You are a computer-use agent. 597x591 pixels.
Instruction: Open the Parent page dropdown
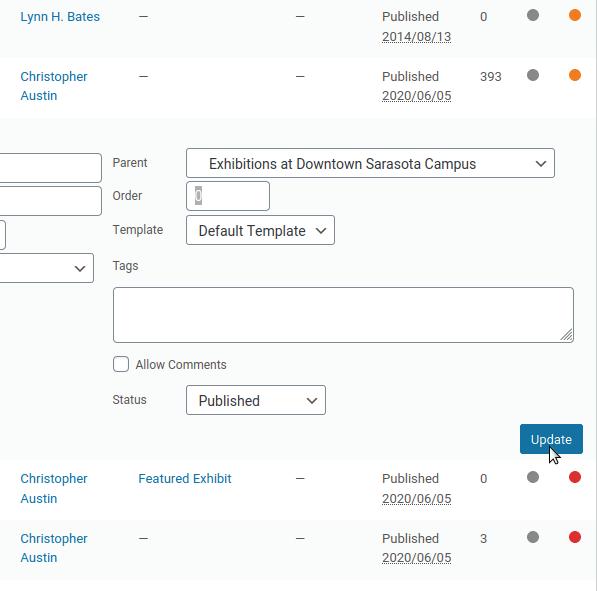pos(370,163)
